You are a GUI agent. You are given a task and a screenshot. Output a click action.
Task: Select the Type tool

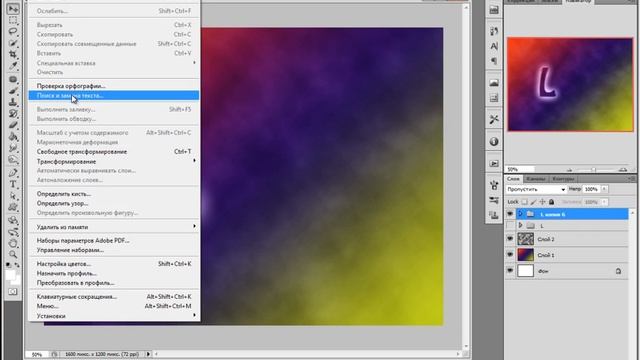coord(13,184)
